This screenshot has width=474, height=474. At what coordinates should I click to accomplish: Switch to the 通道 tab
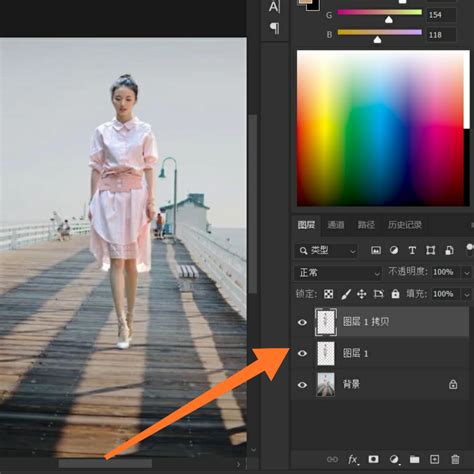[x=336, y=225]
